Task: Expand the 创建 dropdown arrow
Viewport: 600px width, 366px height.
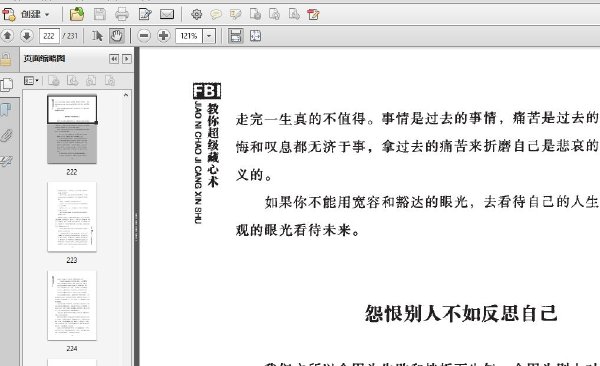Action: click(47, 15)
